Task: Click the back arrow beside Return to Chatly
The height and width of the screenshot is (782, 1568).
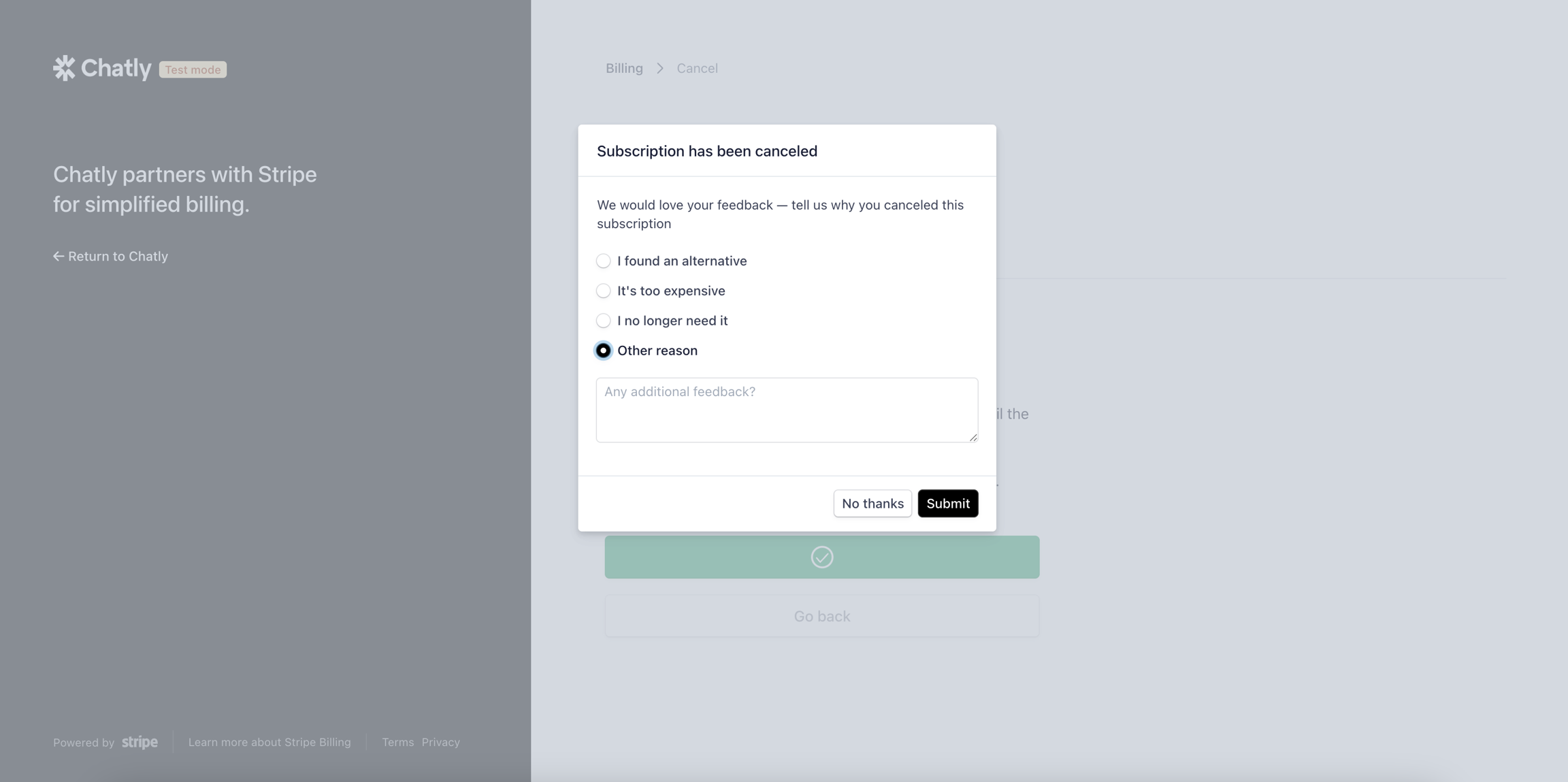Action: tap(59, 257)
